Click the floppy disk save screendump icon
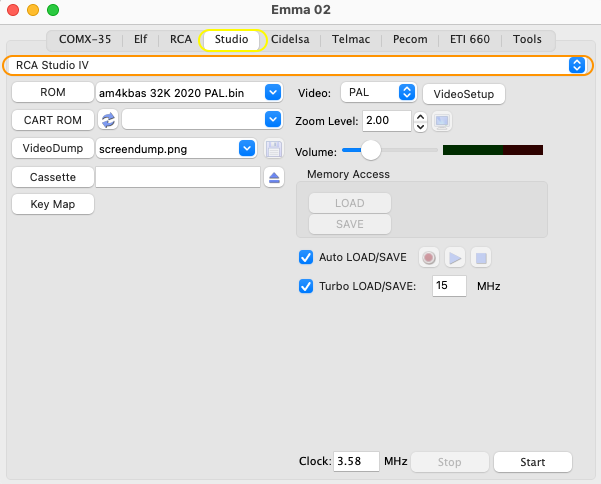The width and height of the screenshot is (601, 484). [274, 149]
